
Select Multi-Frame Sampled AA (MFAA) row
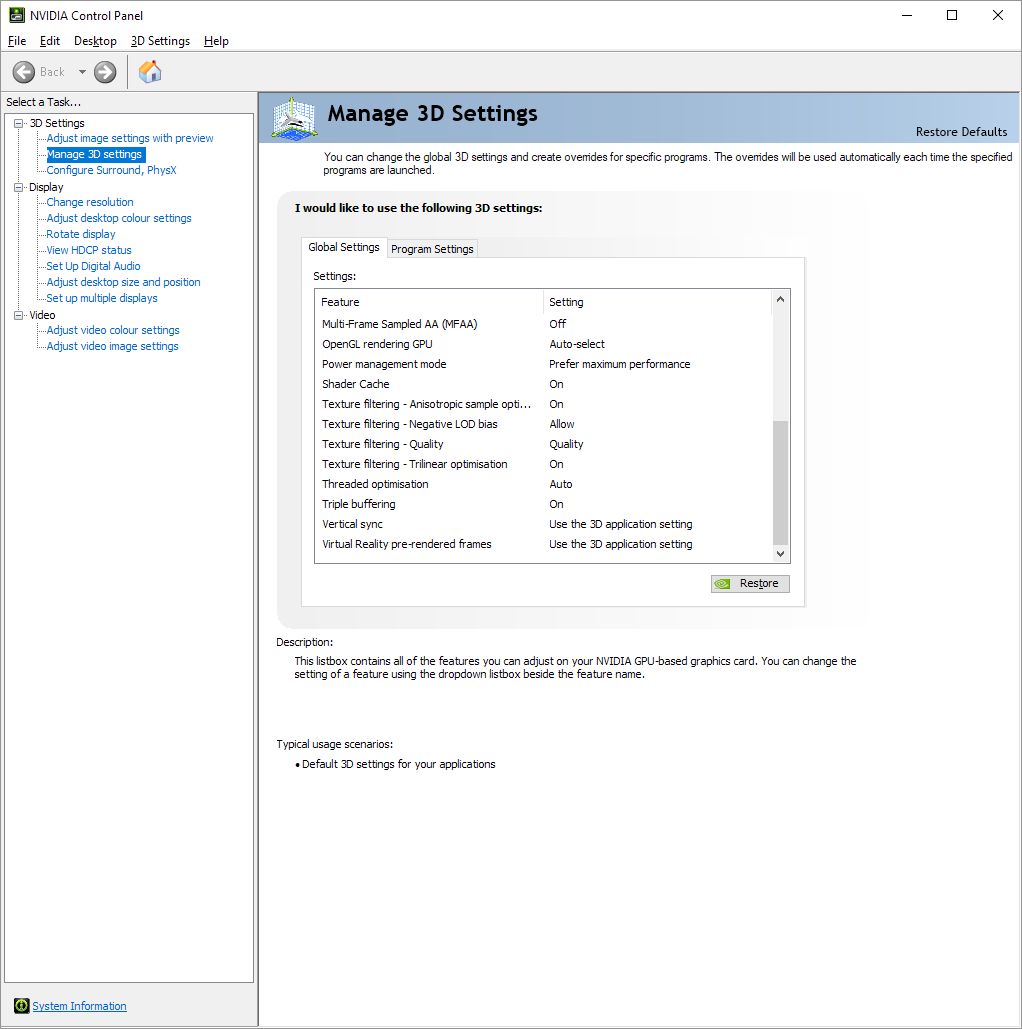pos(543,324)
